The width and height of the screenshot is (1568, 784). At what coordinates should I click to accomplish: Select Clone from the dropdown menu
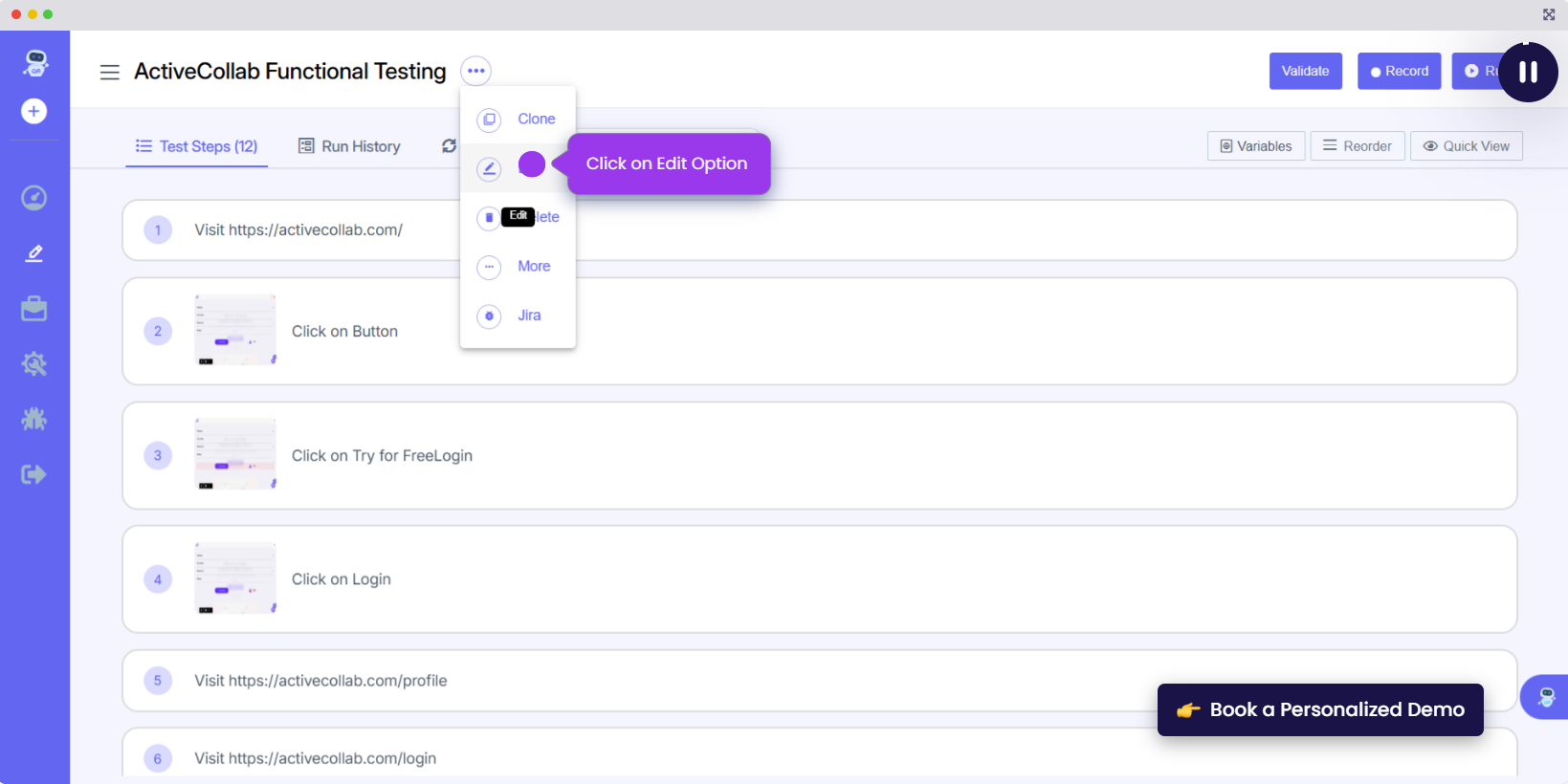(x=536, y=120)
